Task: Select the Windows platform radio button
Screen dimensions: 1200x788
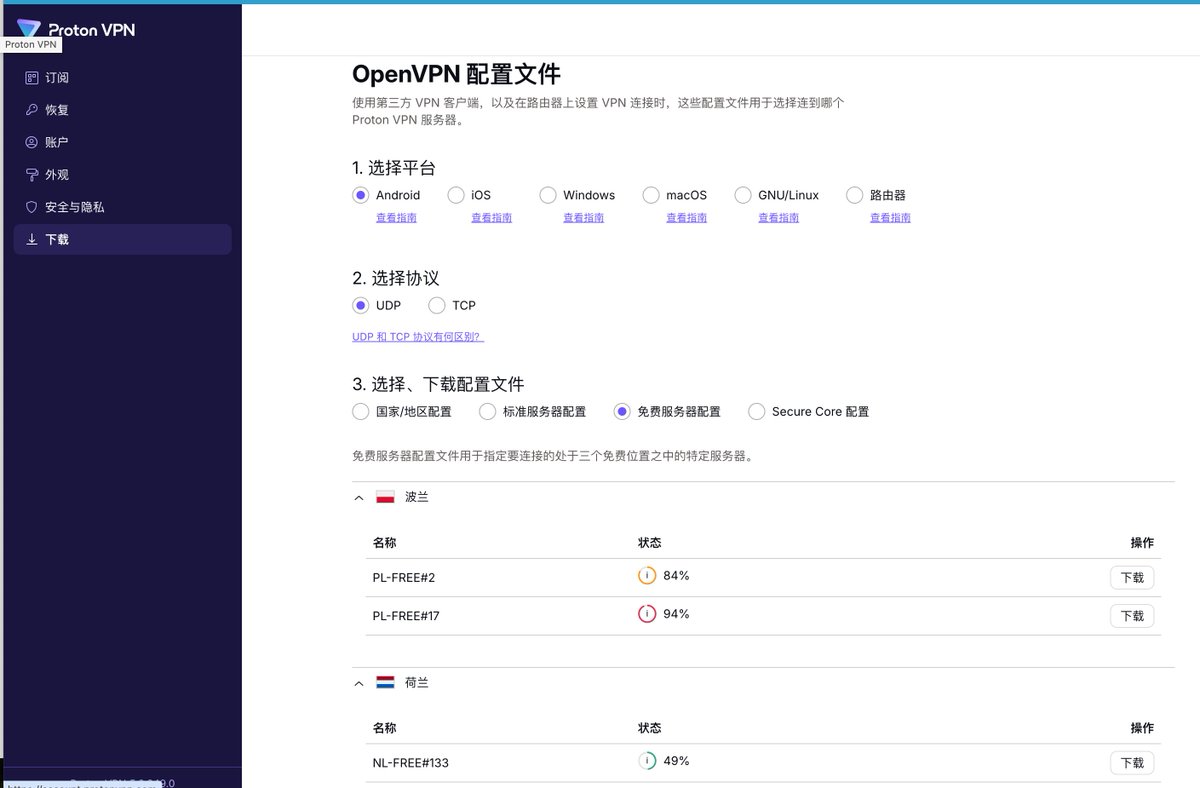Action: click(548, 195)
